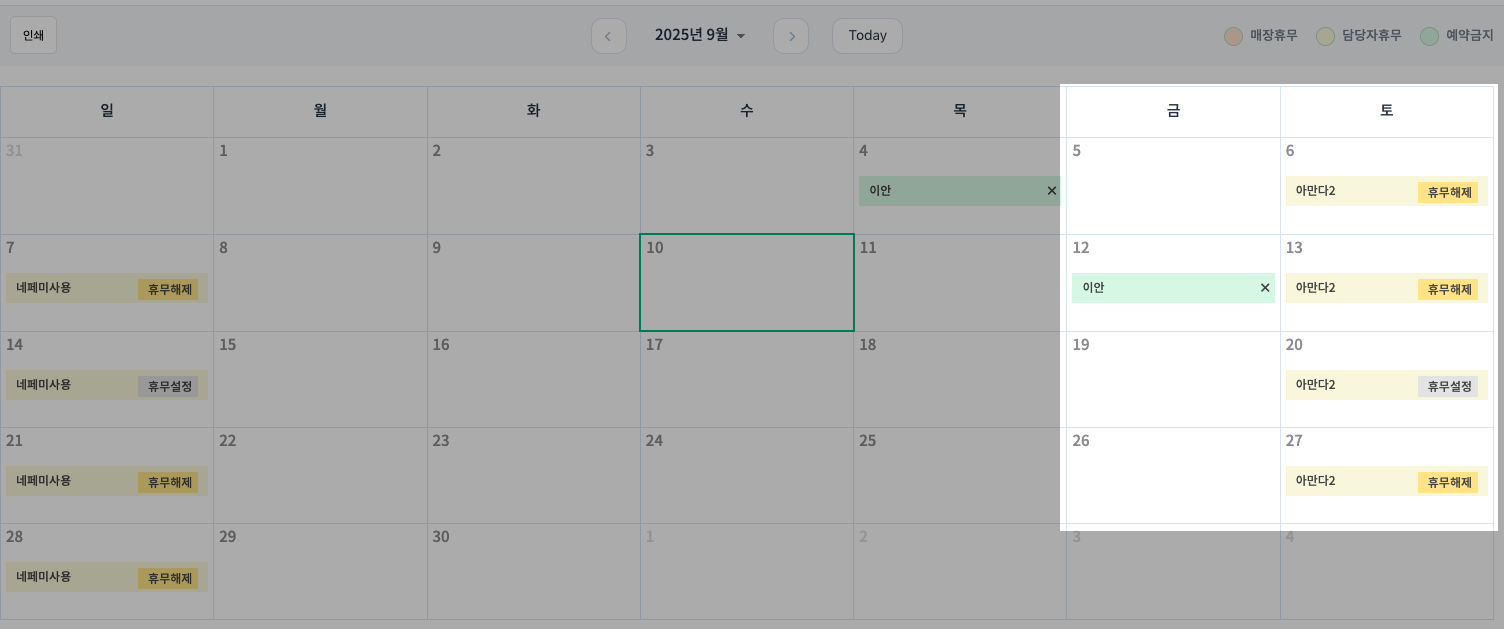
Task: Toggle 휴무해제 for 아만다2 on the 13th
Action: (1448, 289)
